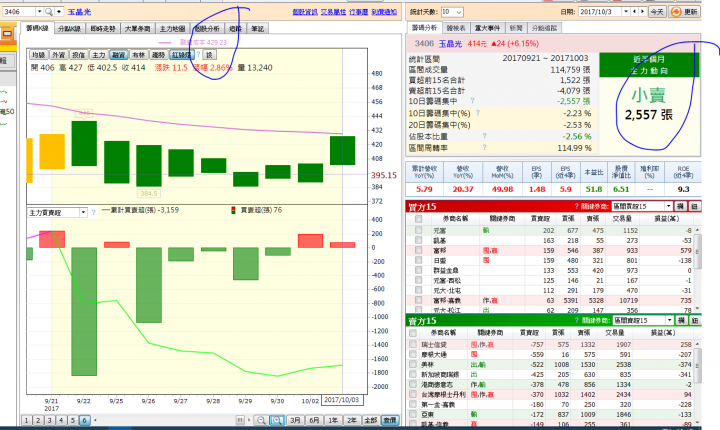Click help icon beside 10日籌碼集中 row
The height and width of the screenshot is (430, 720).
click(x=472, y=101)
